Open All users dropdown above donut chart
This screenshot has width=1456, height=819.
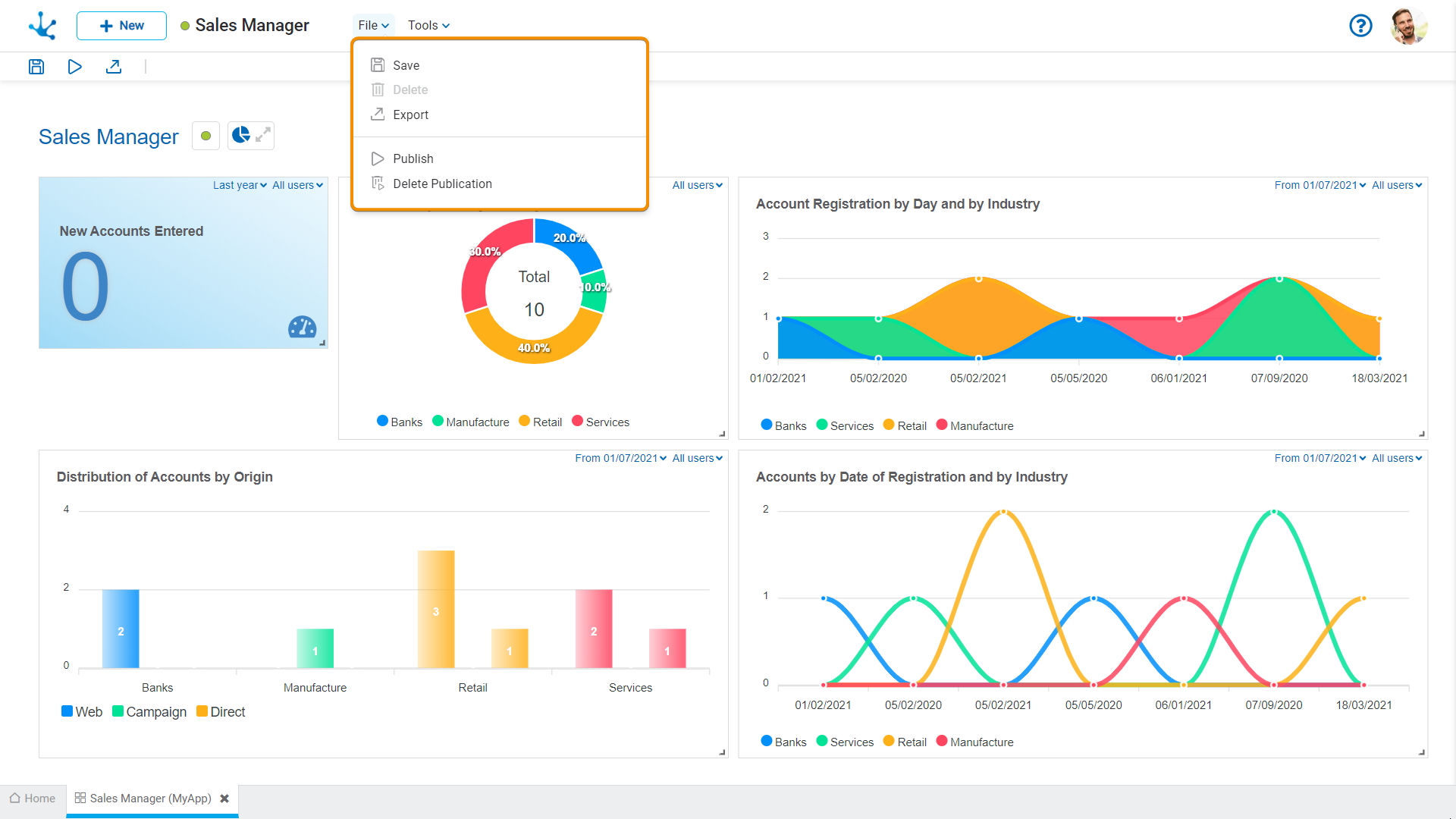click(697, 185)
